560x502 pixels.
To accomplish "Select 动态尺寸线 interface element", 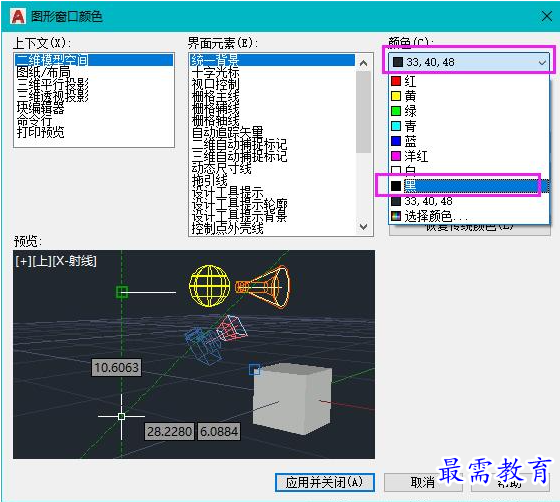I will [x=272, y=168].
